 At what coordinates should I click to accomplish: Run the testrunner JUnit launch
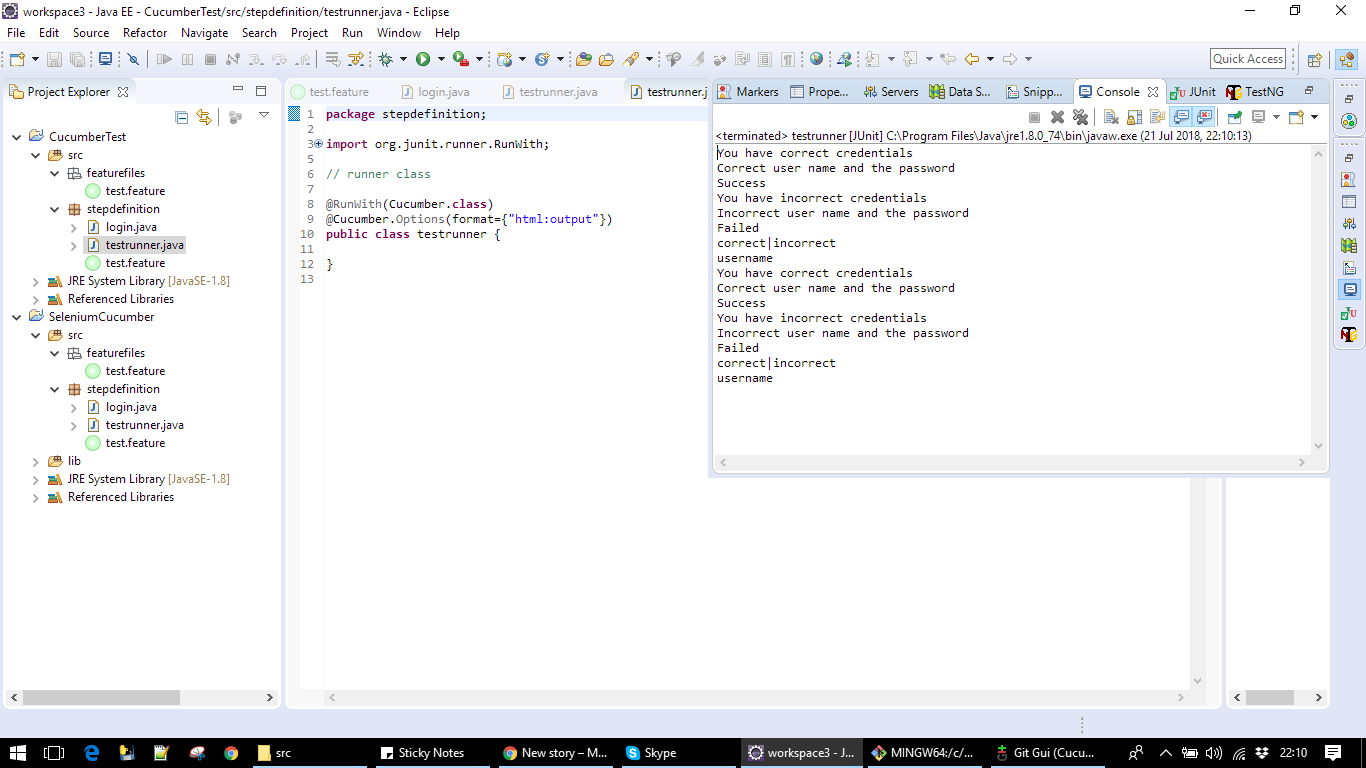tap(424, 59)
